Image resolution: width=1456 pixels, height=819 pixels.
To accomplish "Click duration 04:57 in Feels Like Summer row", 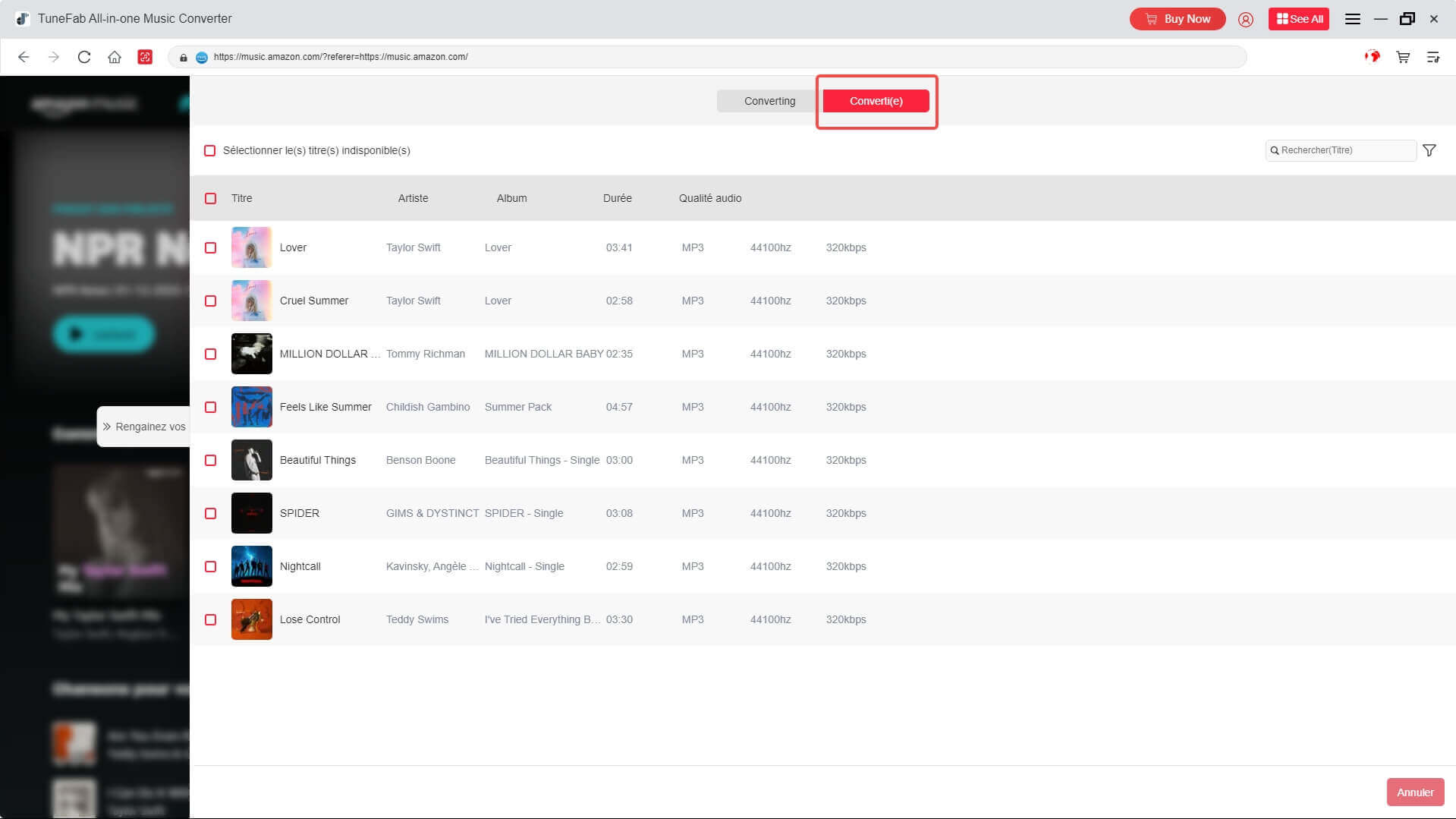I will (x=619, y=407).
